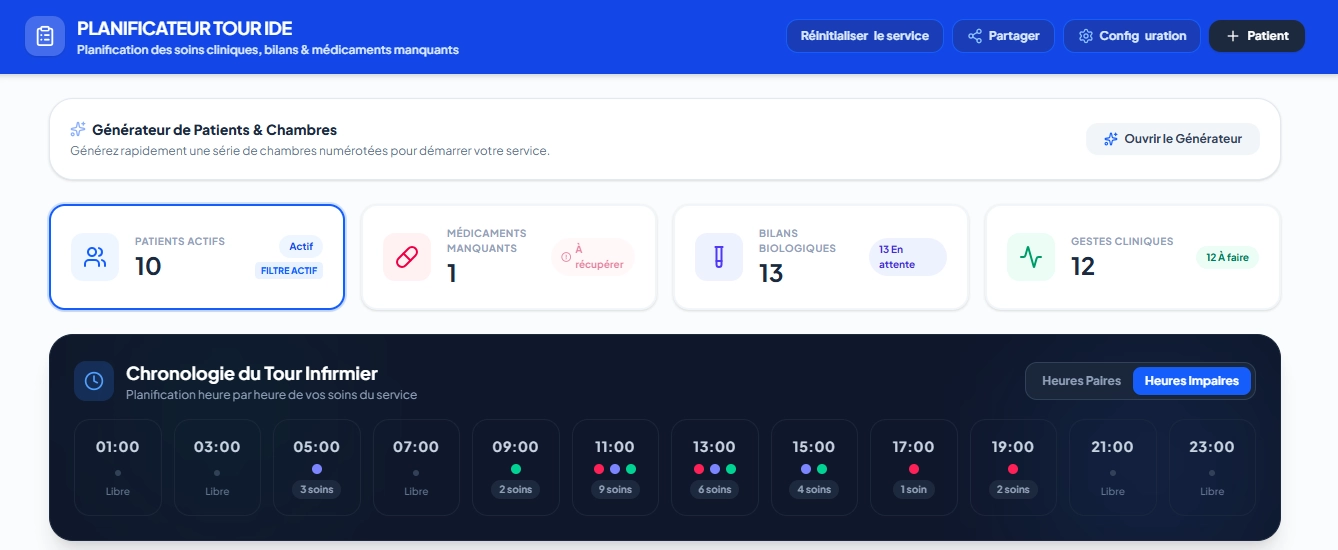Click the pulse icon on Gestes Cliniques card
Viewport: 1338px width, 550px height.
(1031, 257)
